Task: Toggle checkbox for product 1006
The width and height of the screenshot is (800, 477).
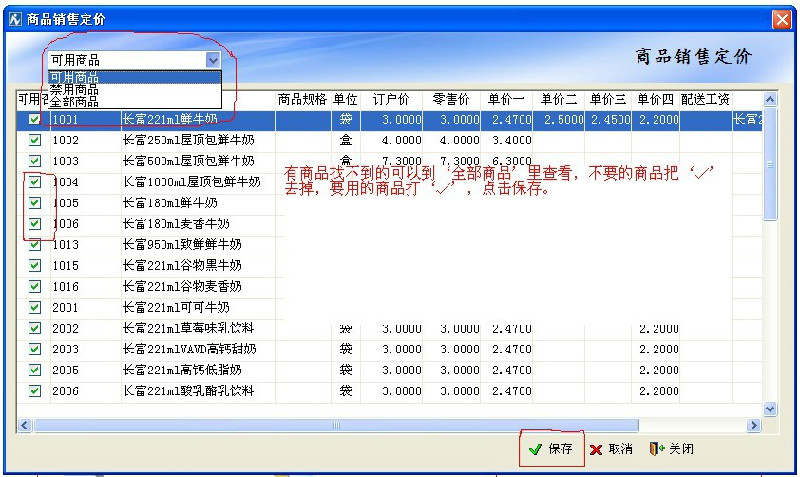Action: click(34, 223)
